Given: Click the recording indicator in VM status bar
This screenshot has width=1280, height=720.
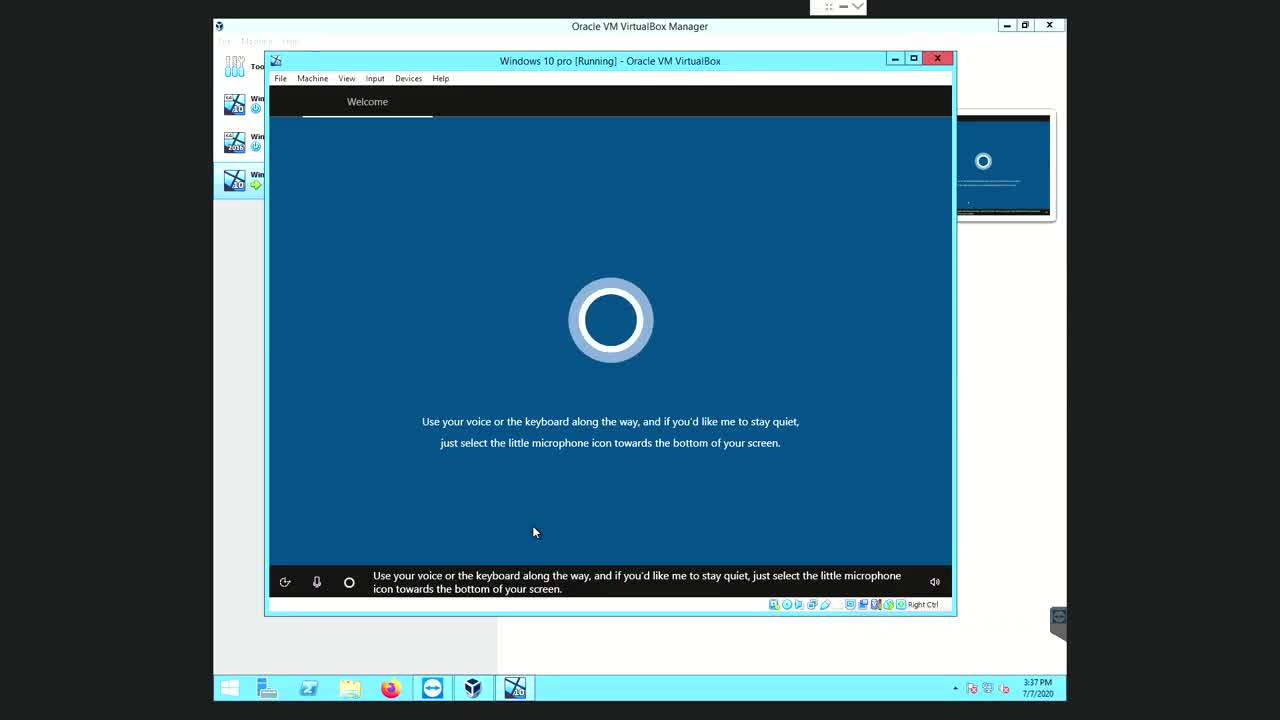Looking at the screenshot, I should [x=863, y=604].
